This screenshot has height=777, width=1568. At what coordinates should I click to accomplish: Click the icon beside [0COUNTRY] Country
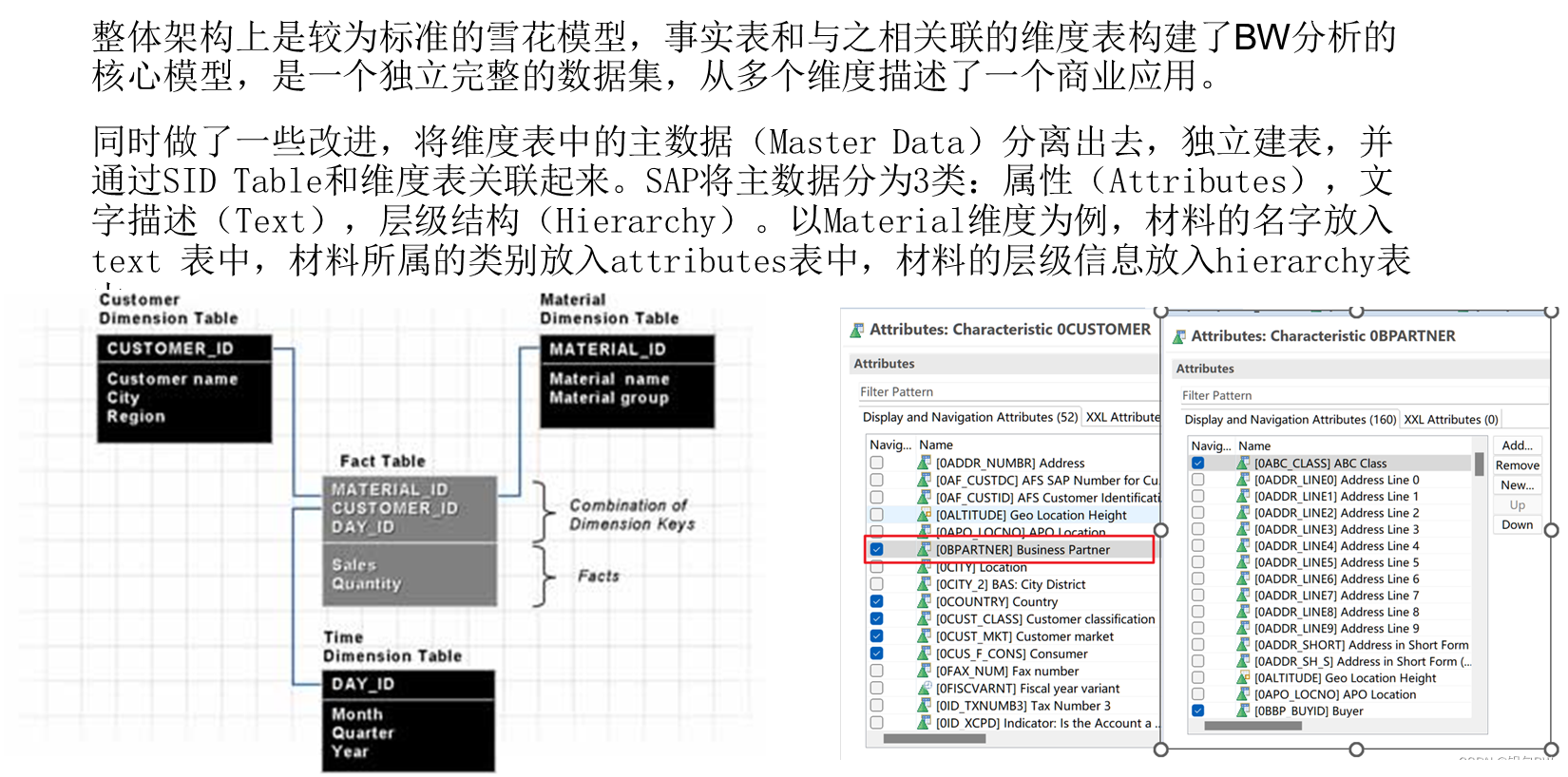pyautogui.click(x=923, y=601)
